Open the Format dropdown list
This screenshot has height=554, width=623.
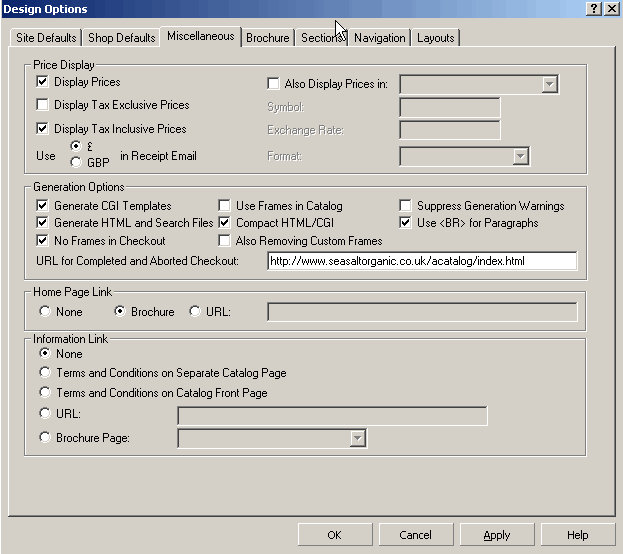(x=520, y=156)
